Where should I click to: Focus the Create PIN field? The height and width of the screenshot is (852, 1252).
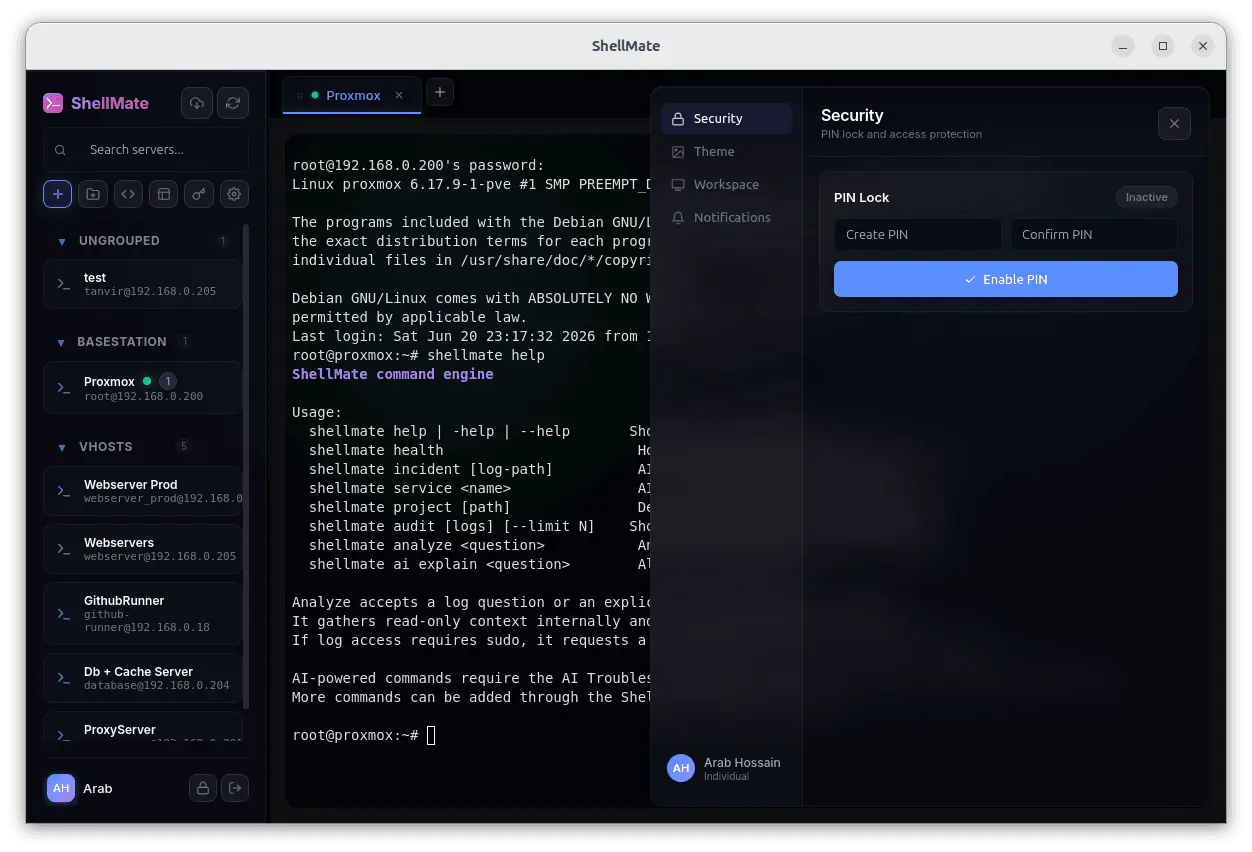tap(917, 234)
